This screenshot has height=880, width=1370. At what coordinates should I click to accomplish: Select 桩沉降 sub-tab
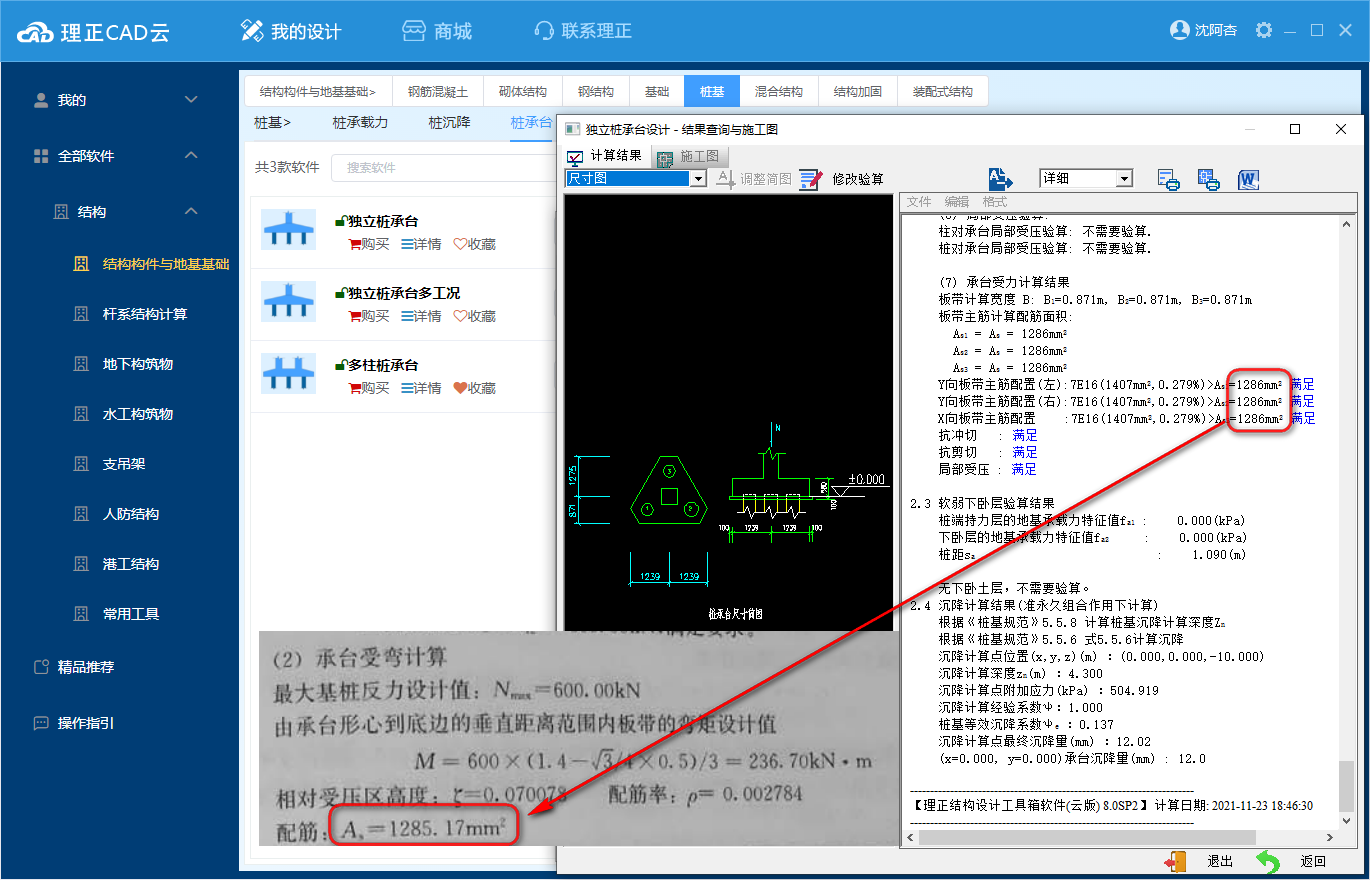(449, 123)
